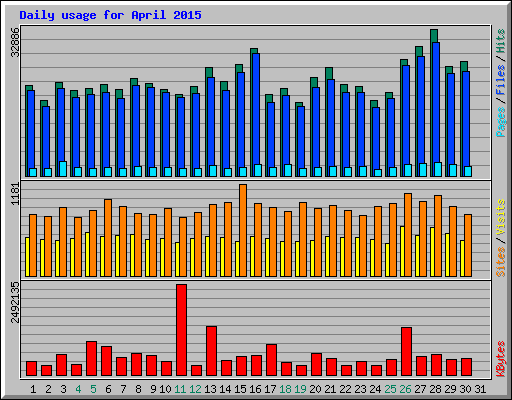Click the Pages legend label
Image resolution: width=512 pixels, height=400 pixels.
coord(500,122)
